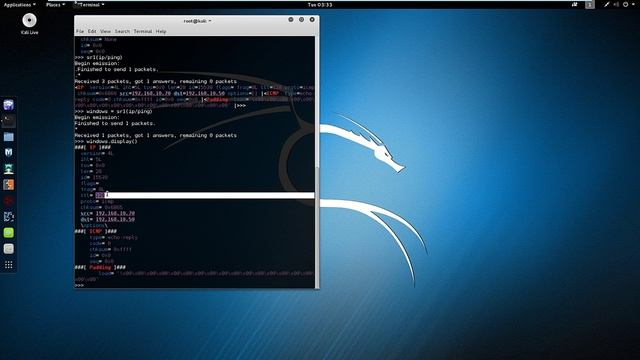
Task: Open the File menu in terminal
Action: pos(80,31)
